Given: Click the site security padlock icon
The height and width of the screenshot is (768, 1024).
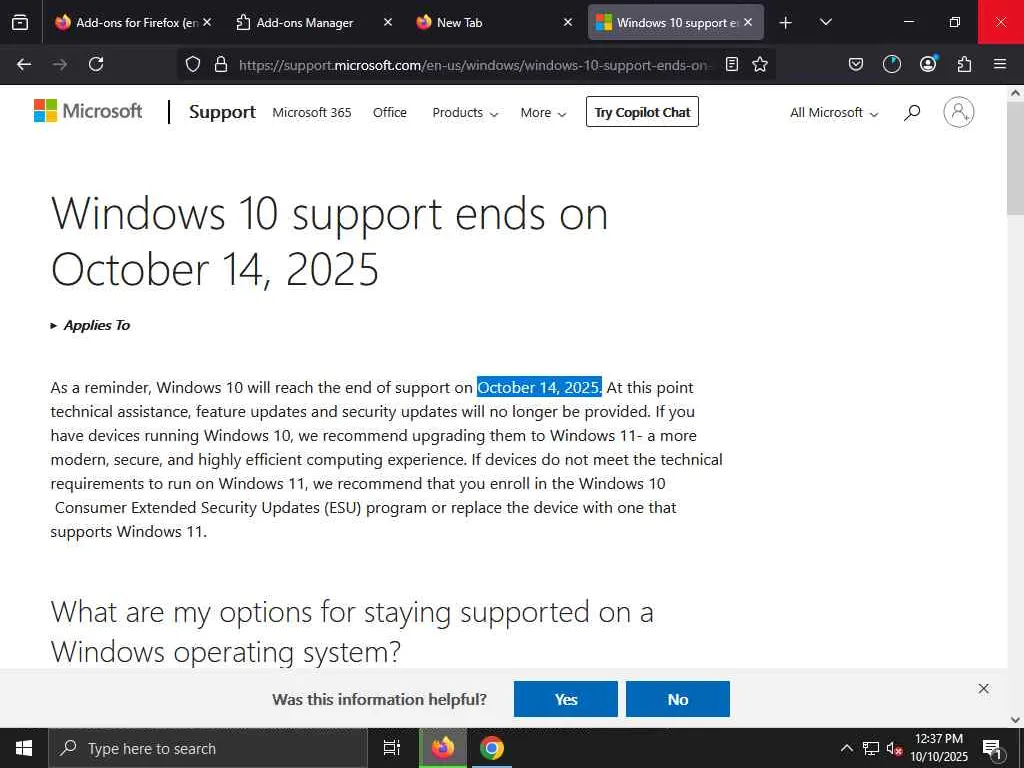Looking at the screenshot, I should (x=221, y=64).
